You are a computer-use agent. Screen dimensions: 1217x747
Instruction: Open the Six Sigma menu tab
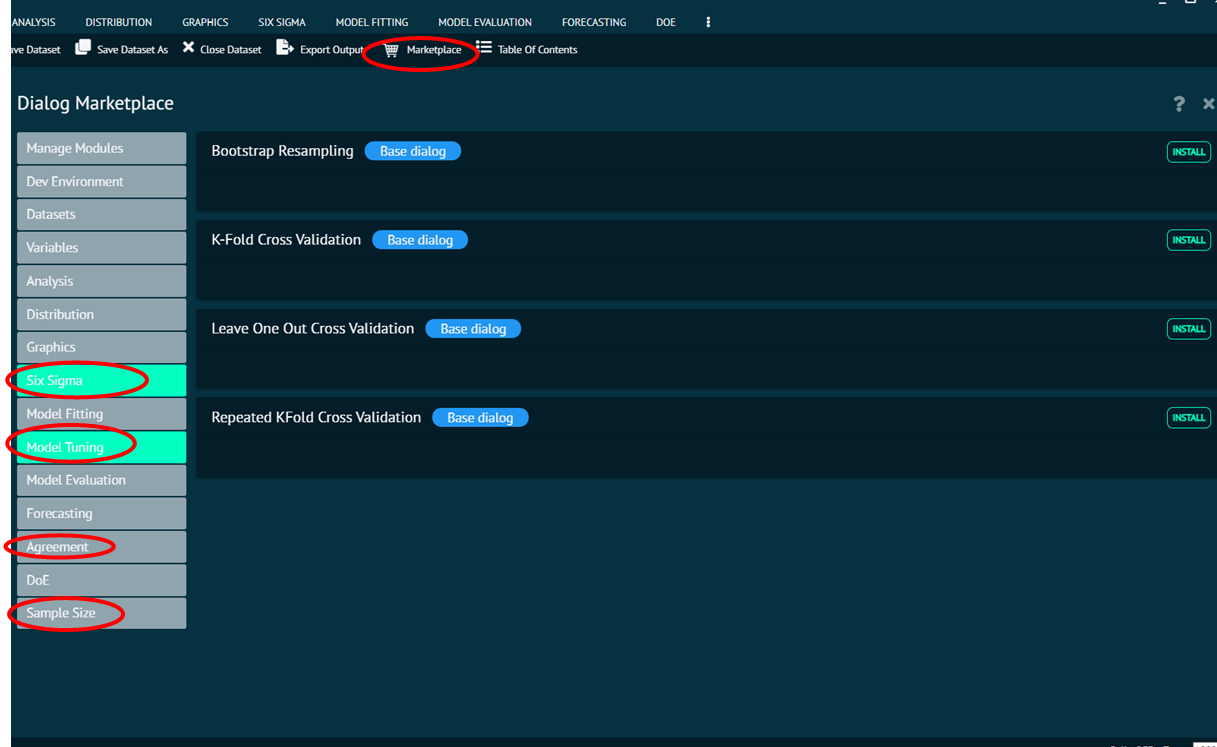click(x=282, y=22)
